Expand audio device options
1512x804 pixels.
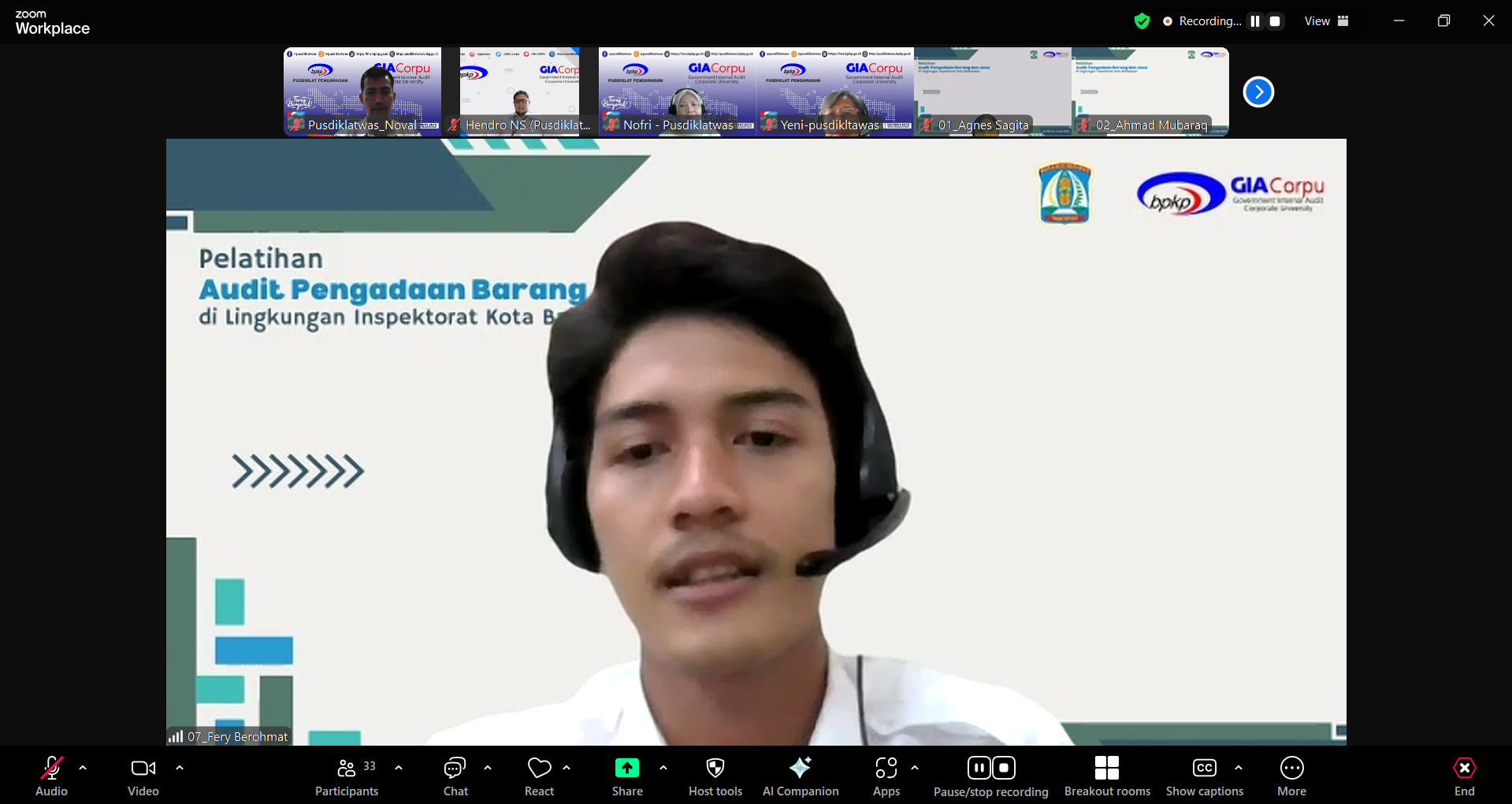tap(83, 768)
